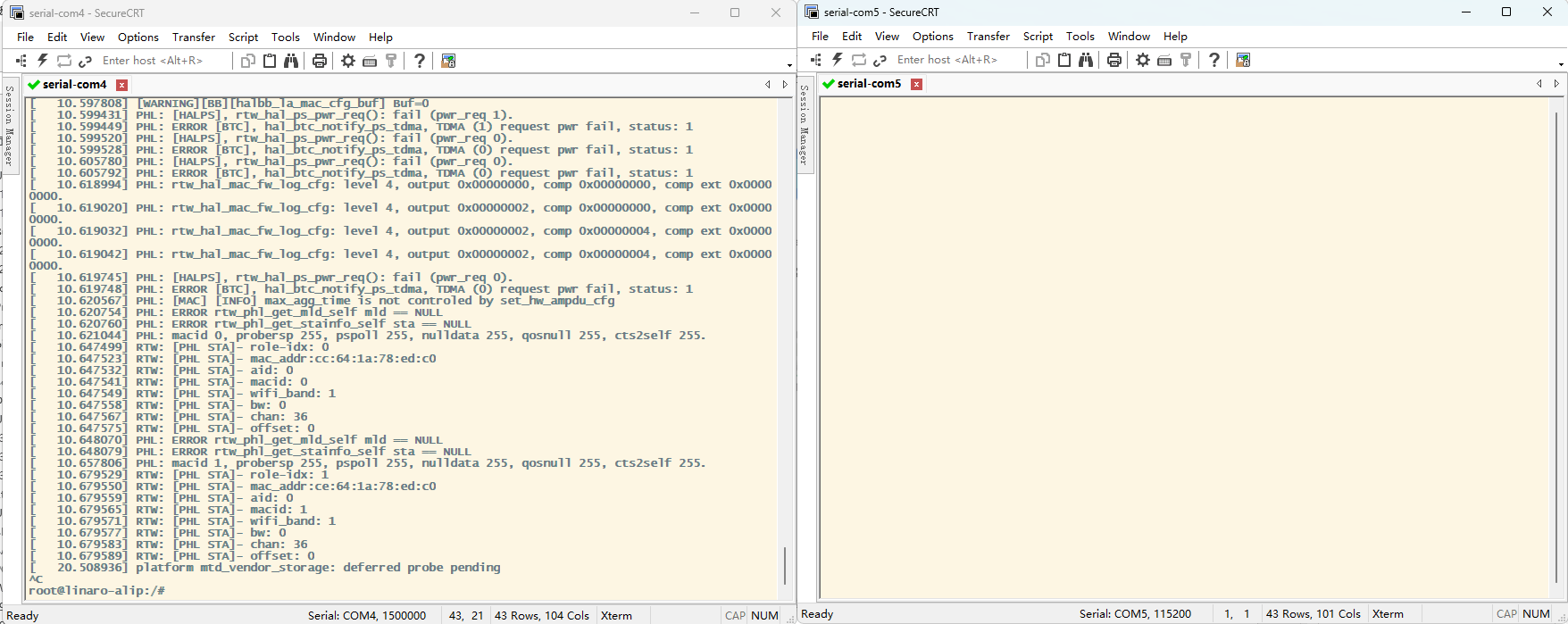Screen dimensions: 1568x624
Task: Open View menu in serial-com4 window
Action: point(92,37)
